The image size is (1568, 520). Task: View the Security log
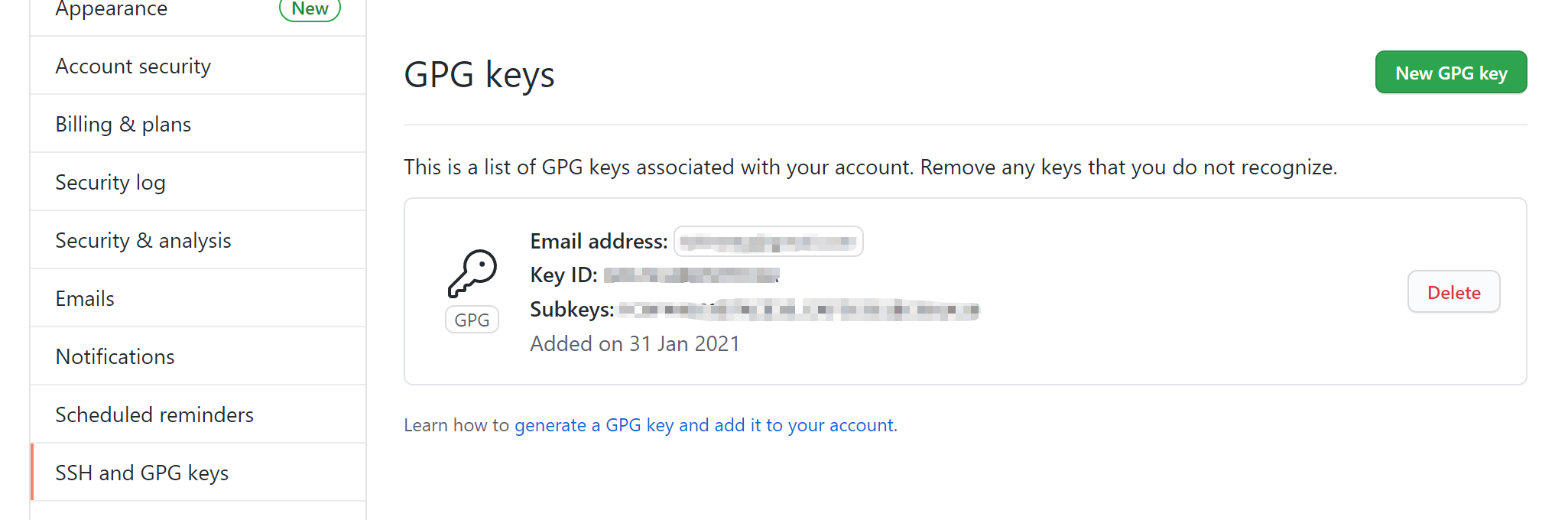(x=110, y=181)
